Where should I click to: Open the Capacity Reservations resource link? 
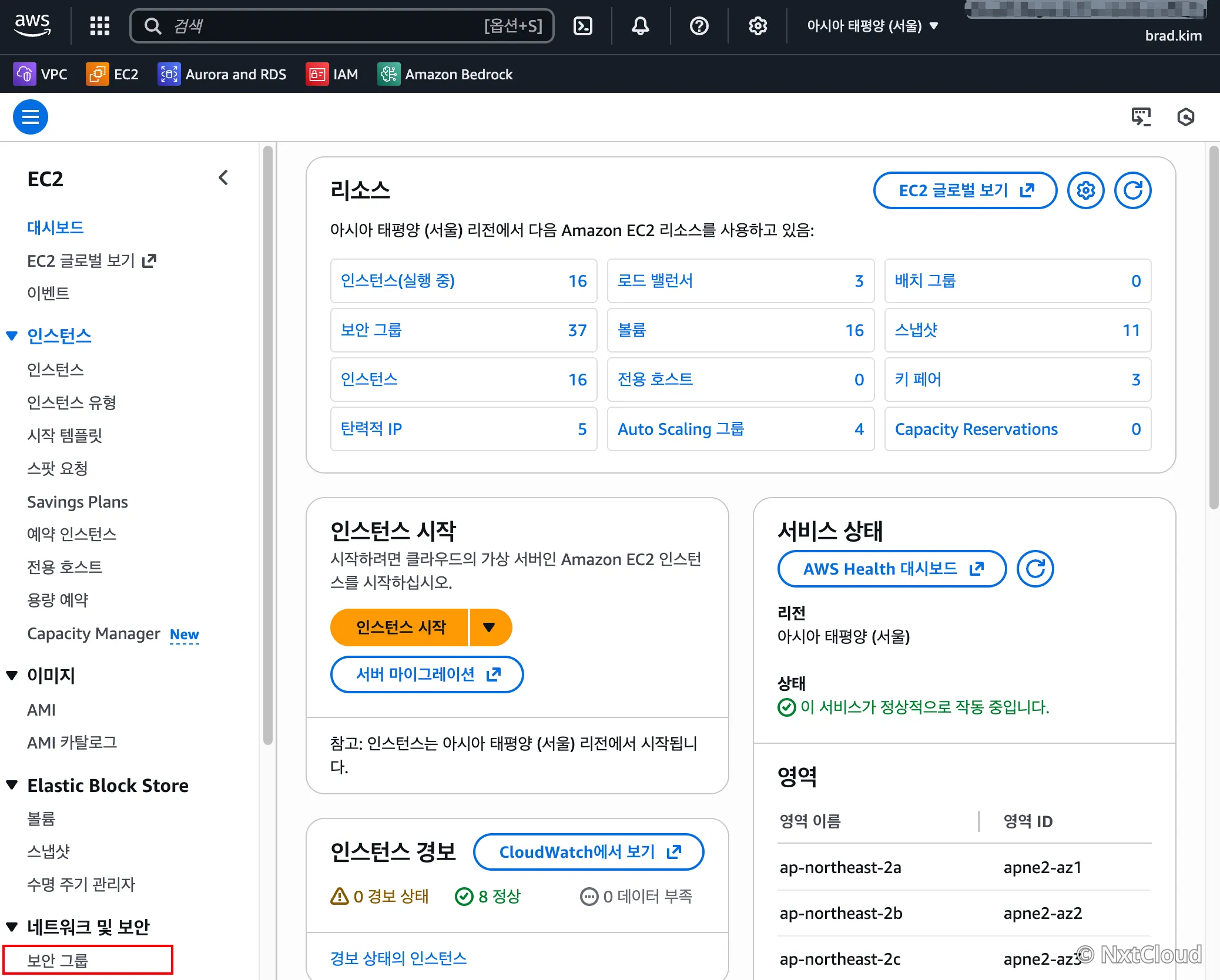[976, 429]
